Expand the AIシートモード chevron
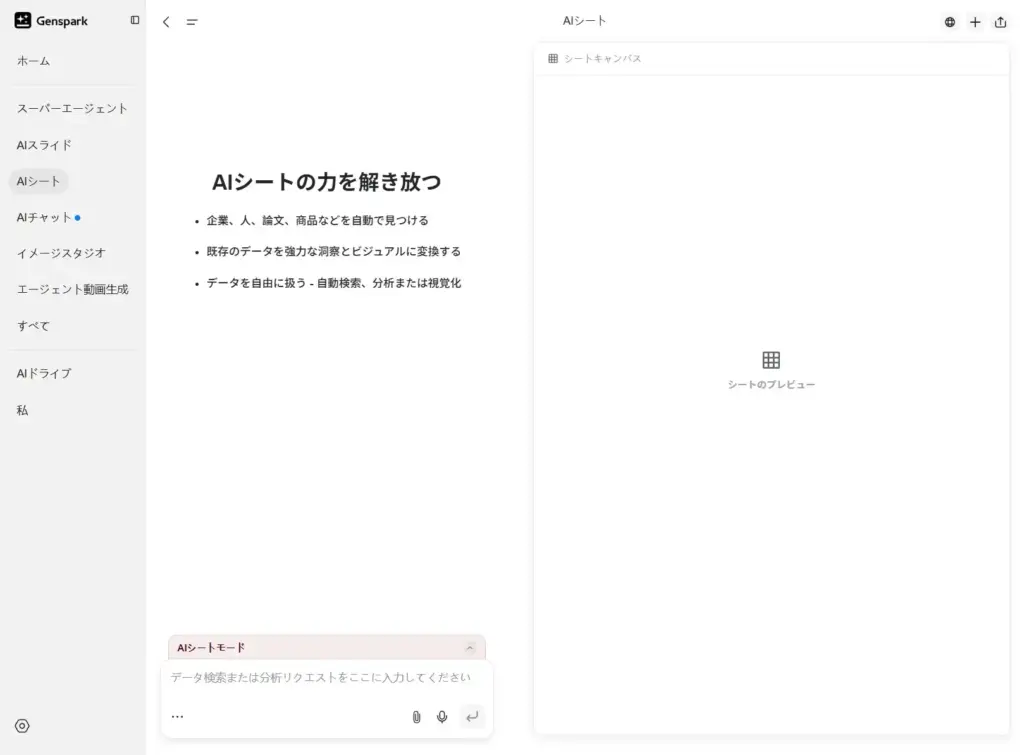Viewport: 1024px width, 755px height. pos(470,648)
